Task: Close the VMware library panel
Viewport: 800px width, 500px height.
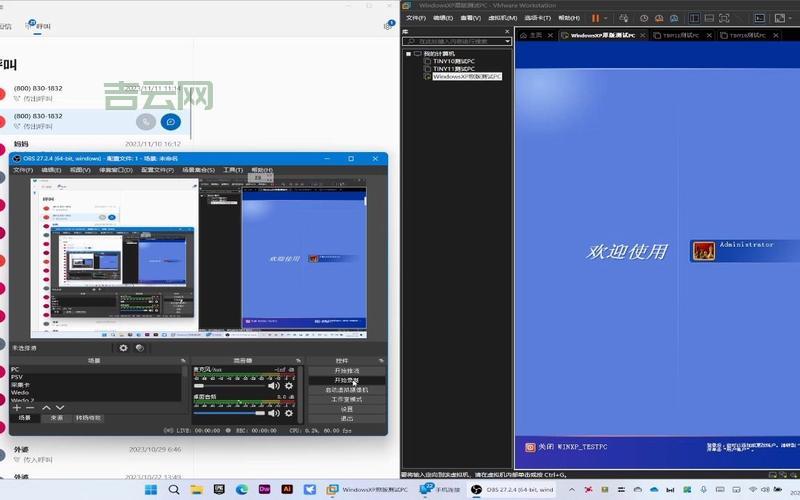Action: tap(507, 32)
